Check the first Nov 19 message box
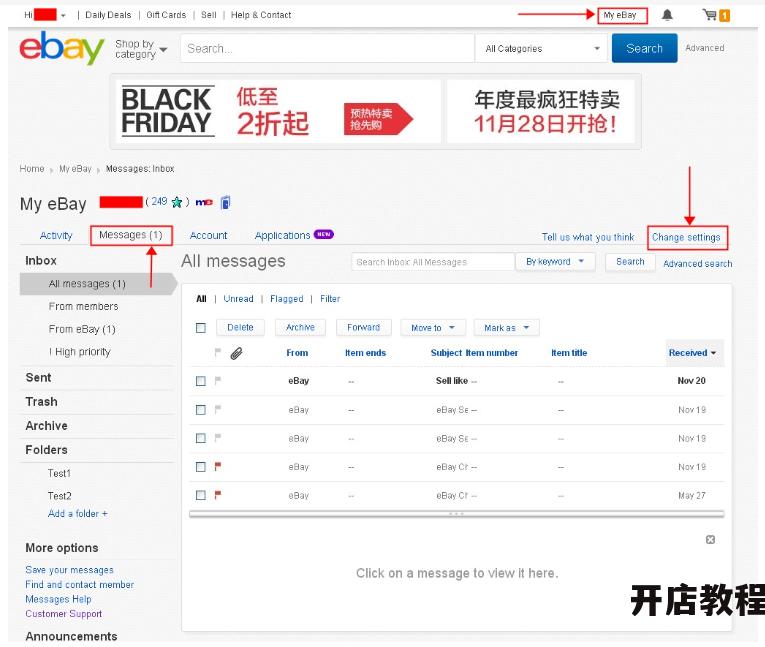This screenshot has width=765, height=647. tap(201, 410)
